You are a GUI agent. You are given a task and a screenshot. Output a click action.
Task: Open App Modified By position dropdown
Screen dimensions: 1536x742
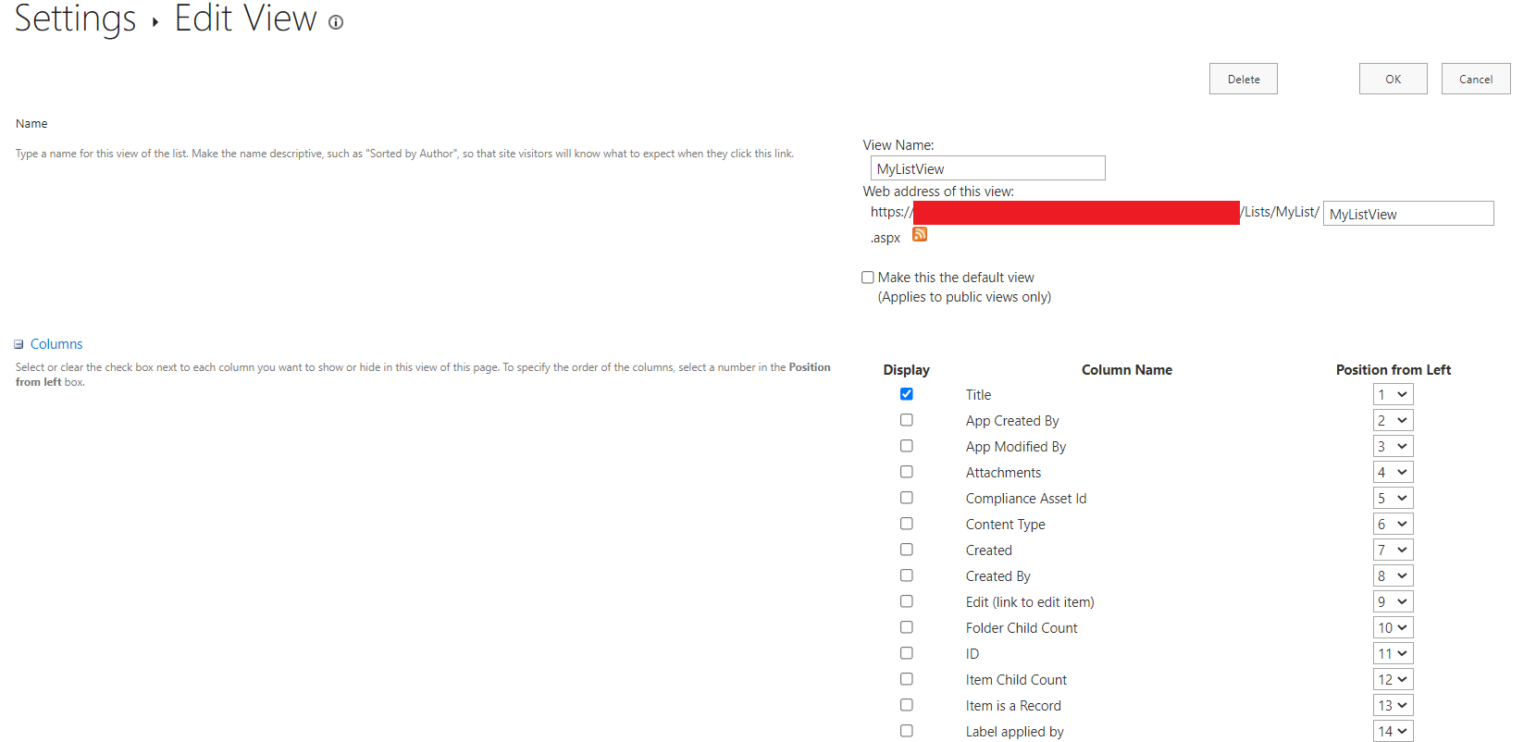(x=1393, y=447)
